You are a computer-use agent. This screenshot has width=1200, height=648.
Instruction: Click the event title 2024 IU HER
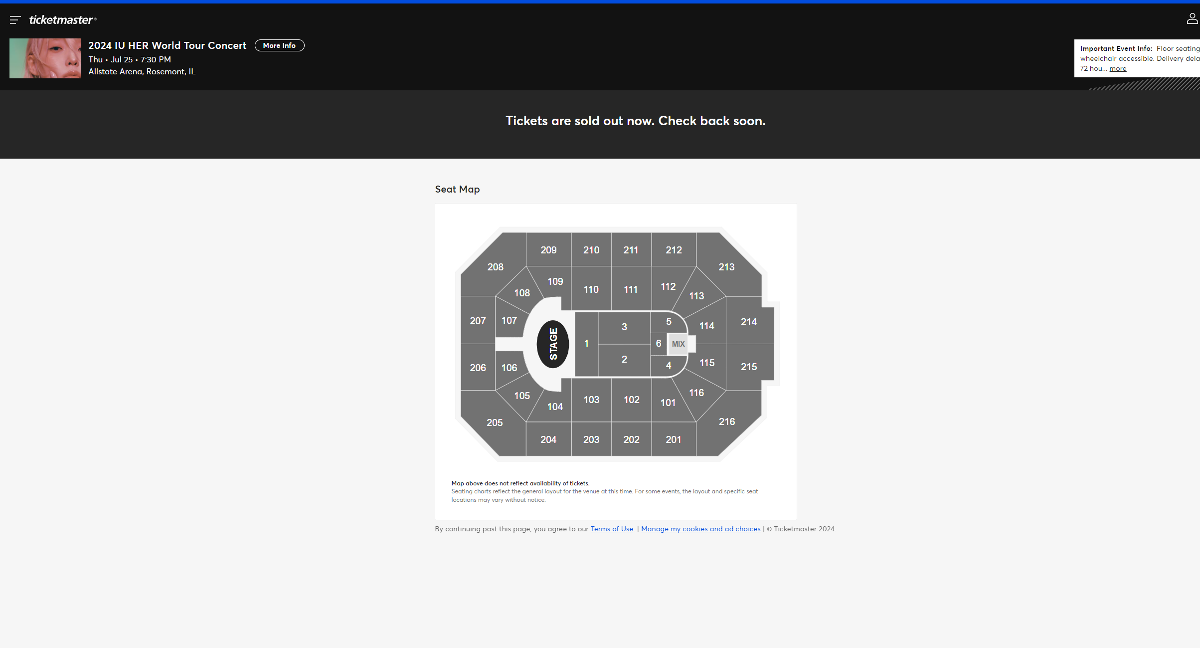click(167, 45)
